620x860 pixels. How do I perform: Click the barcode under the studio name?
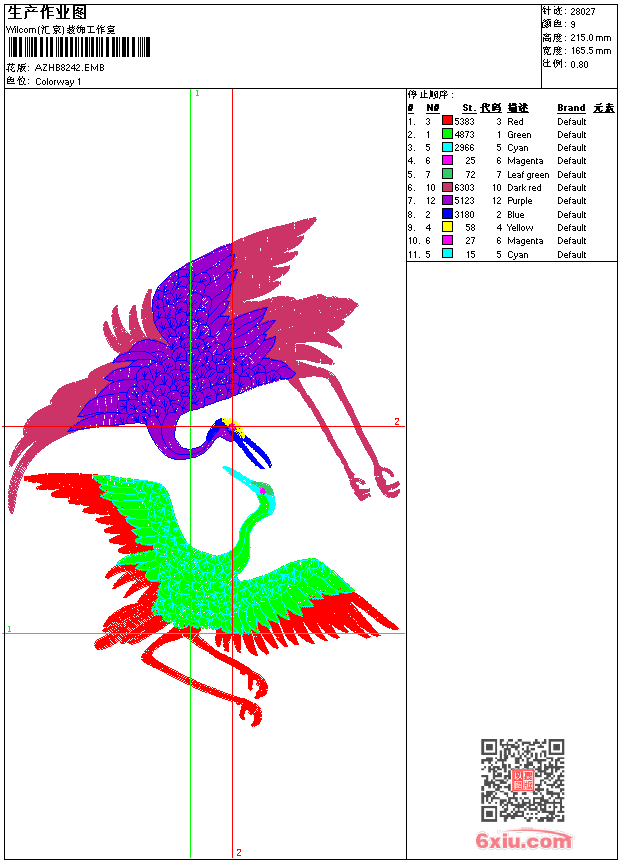pos(78,47)
